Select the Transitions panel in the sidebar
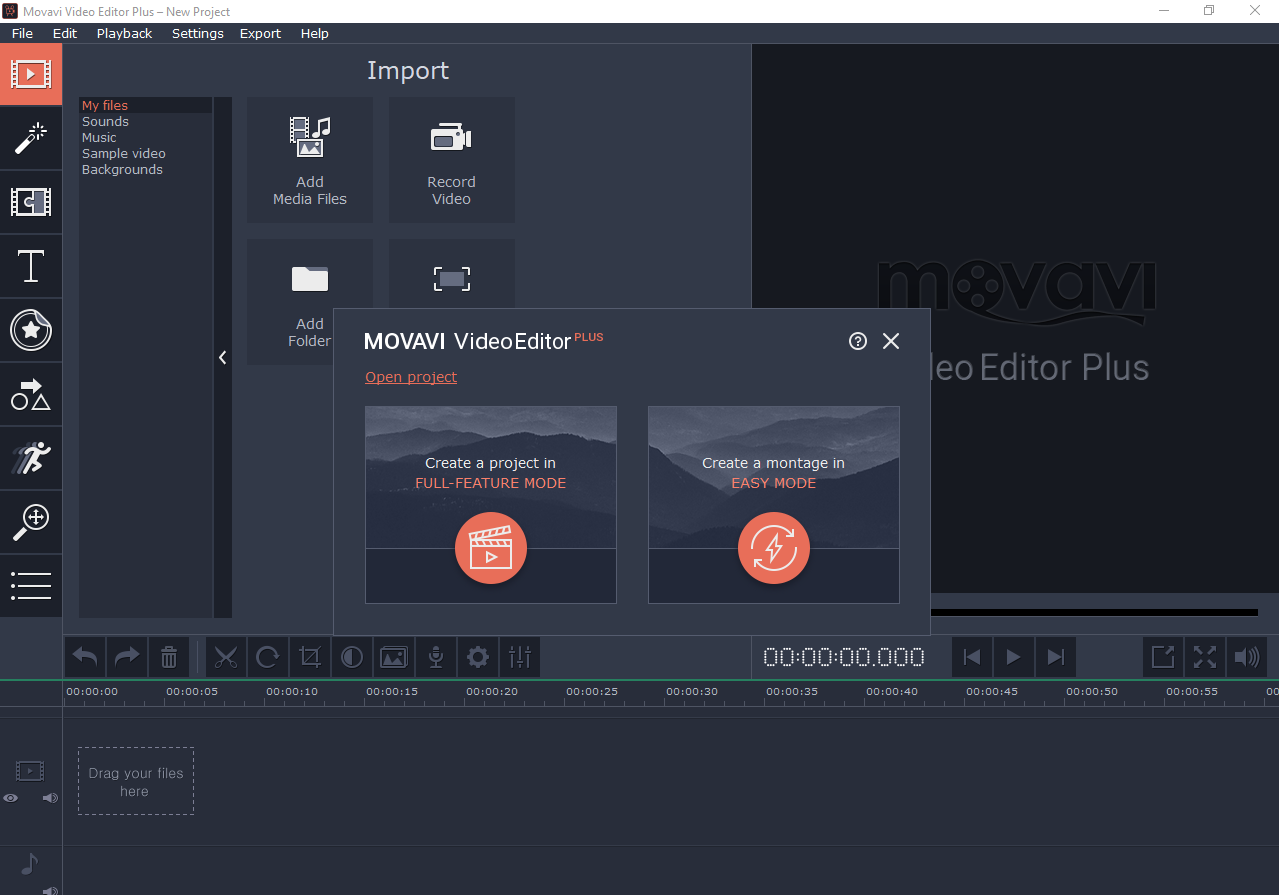This screenshot has height=895, width=1279. [31, 202]
